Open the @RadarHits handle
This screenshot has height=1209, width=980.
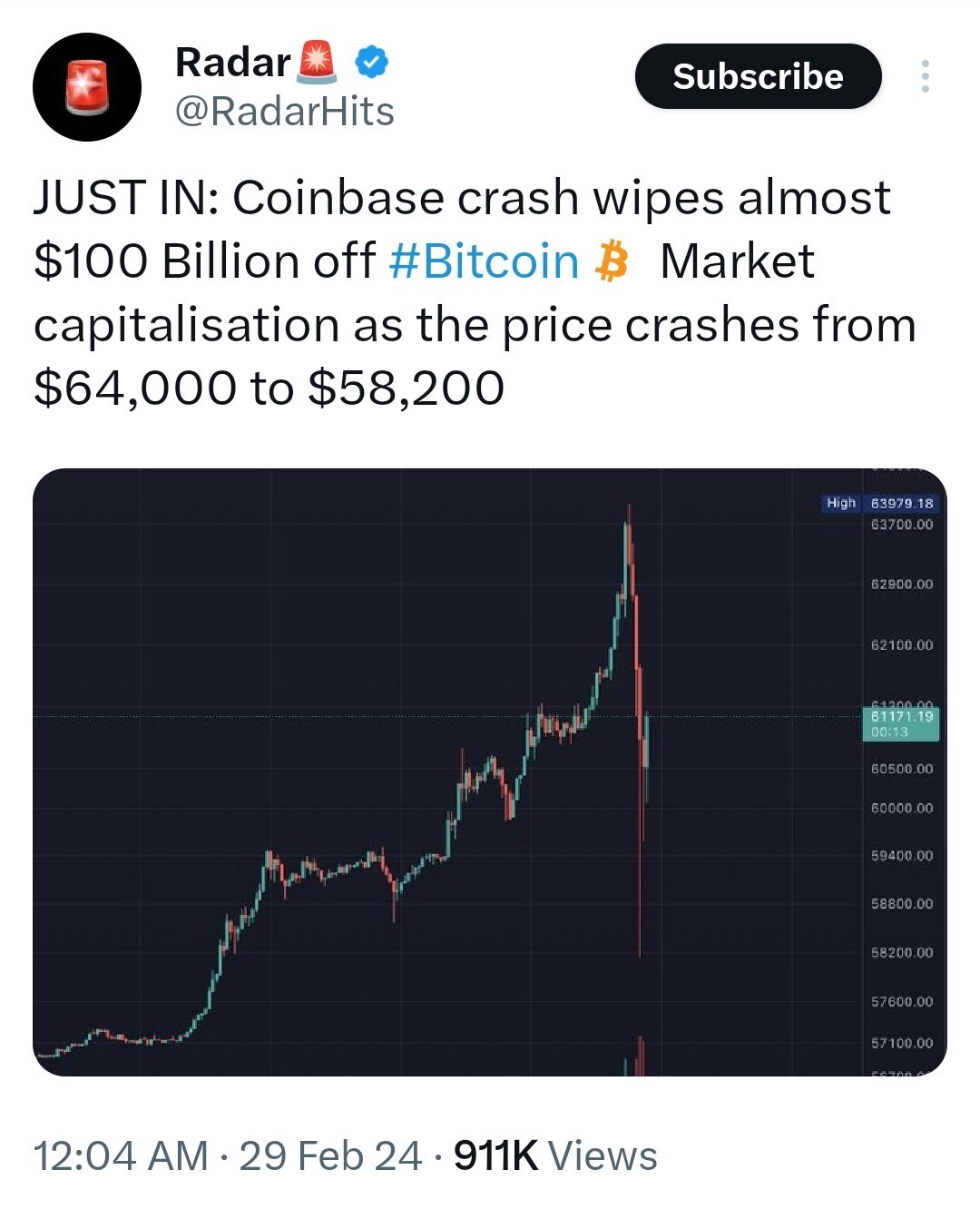(285, 112)
